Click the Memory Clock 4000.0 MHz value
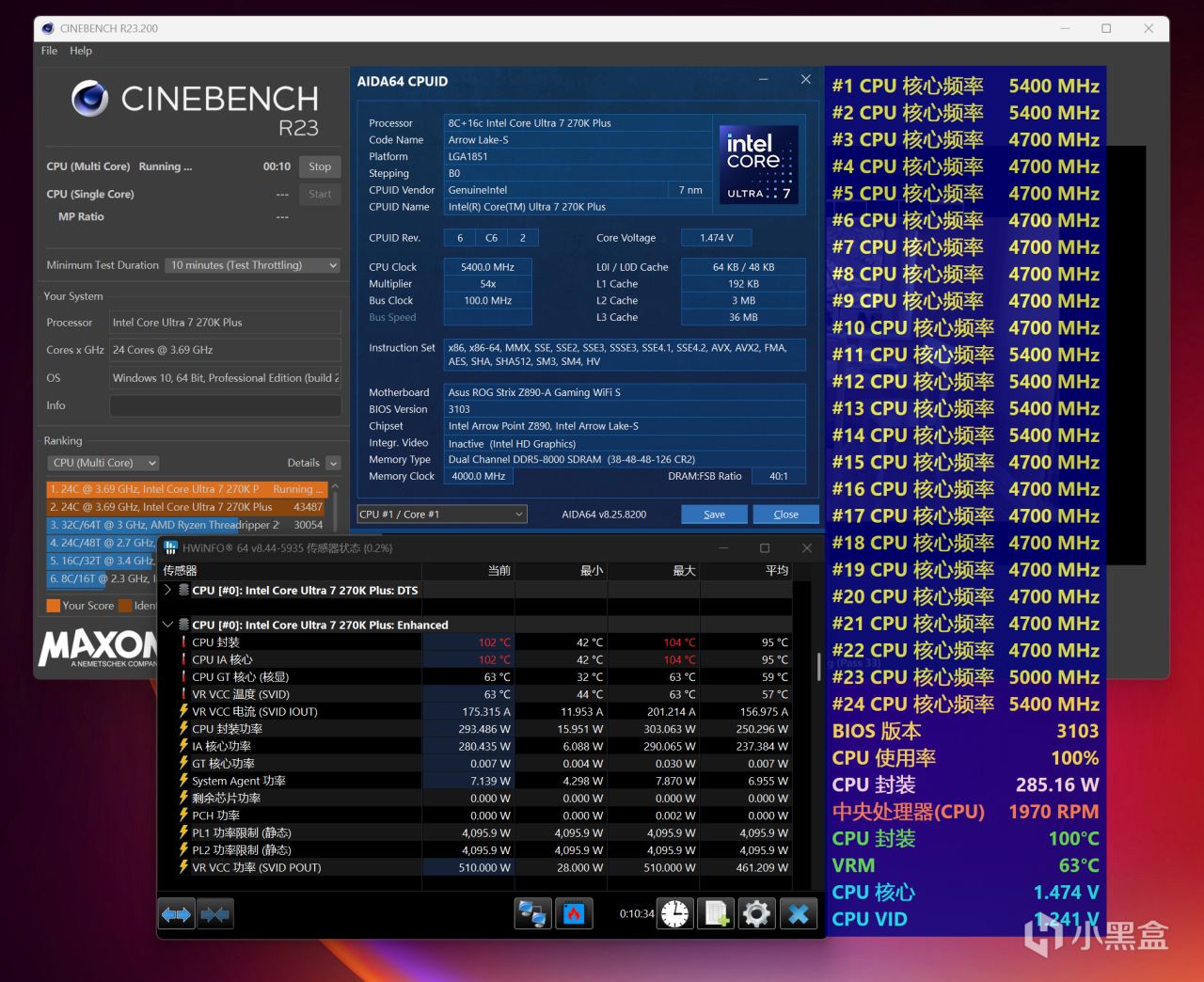 [479, 477]
